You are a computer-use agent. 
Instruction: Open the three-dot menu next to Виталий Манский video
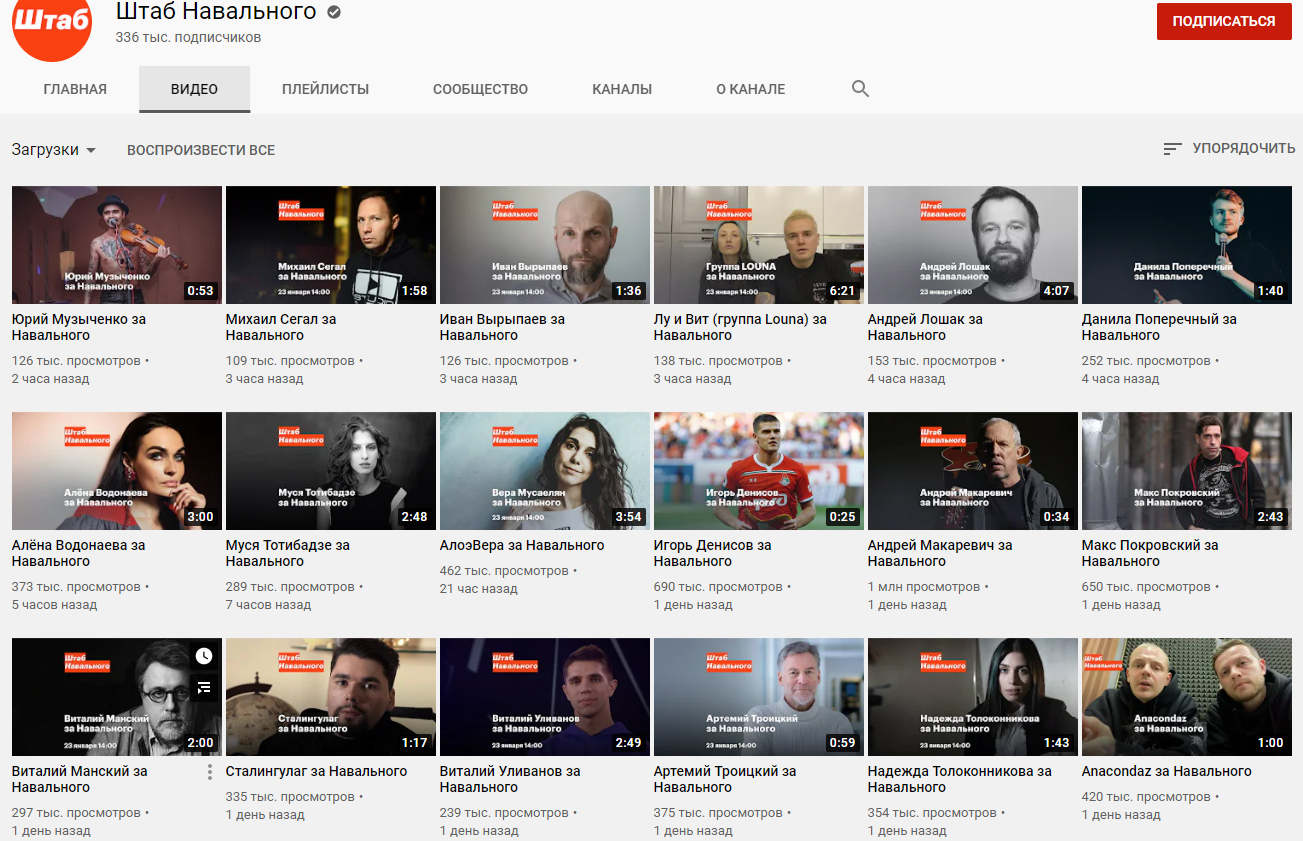click(210, 772)
